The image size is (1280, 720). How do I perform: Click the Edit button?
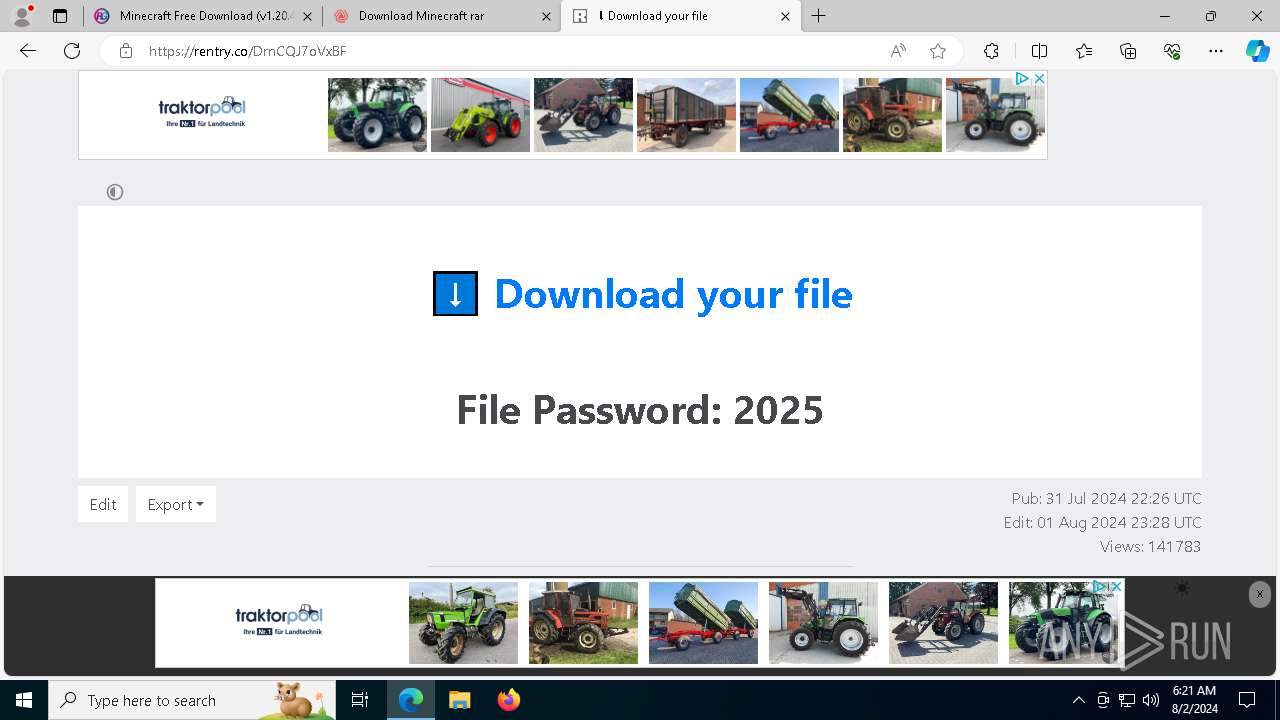pyautogui.click(x=103, y=504)
